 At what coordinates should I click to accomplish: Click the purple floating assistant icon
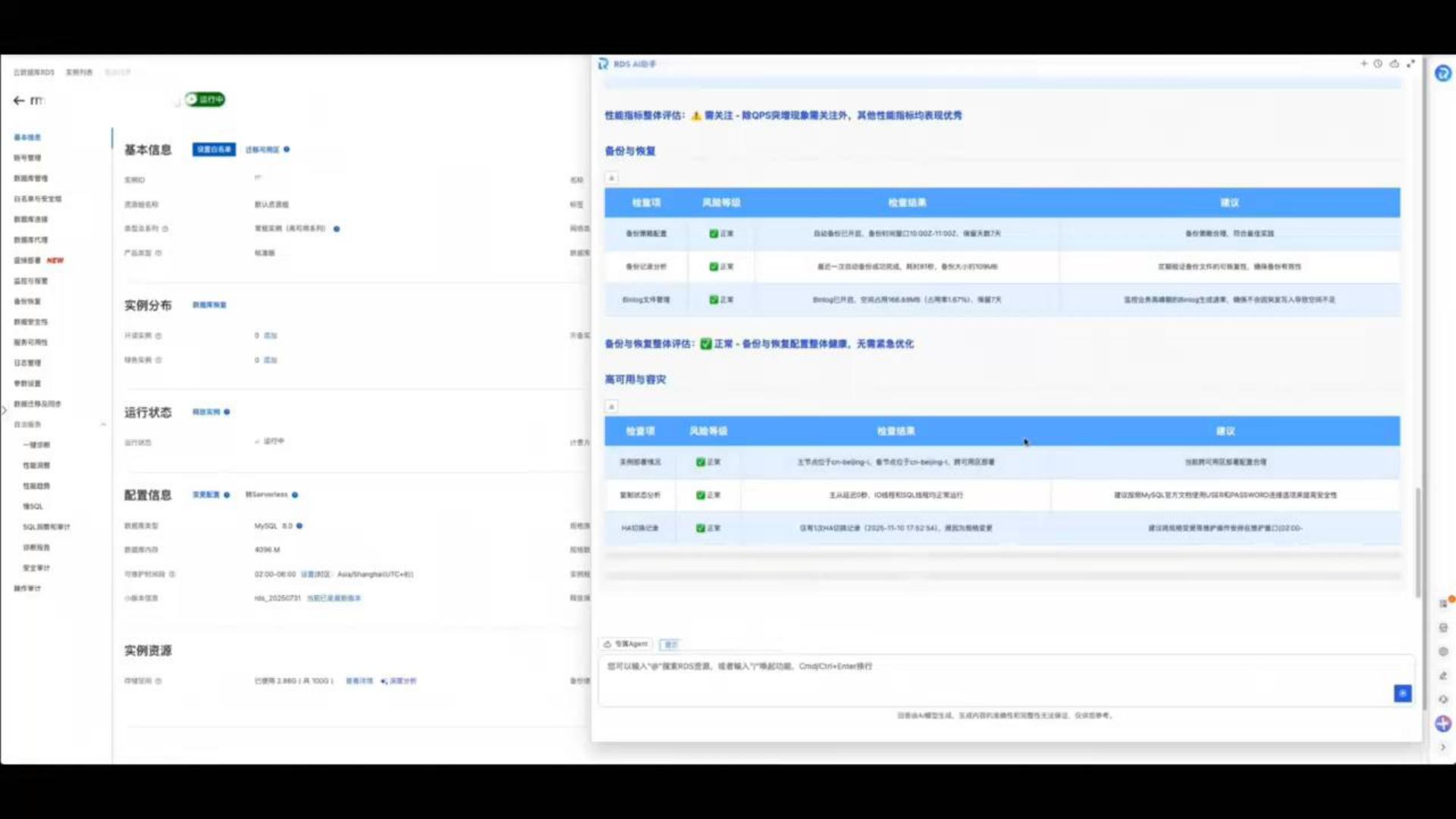tap(1442, 723)
